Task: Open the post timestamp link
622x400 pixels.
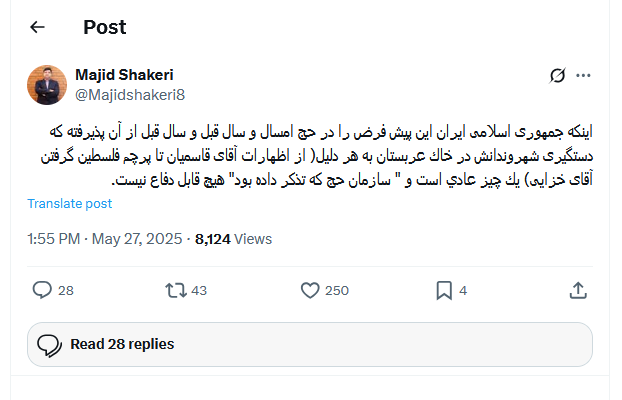Action: pyautogui.click(x=106, y=239)
